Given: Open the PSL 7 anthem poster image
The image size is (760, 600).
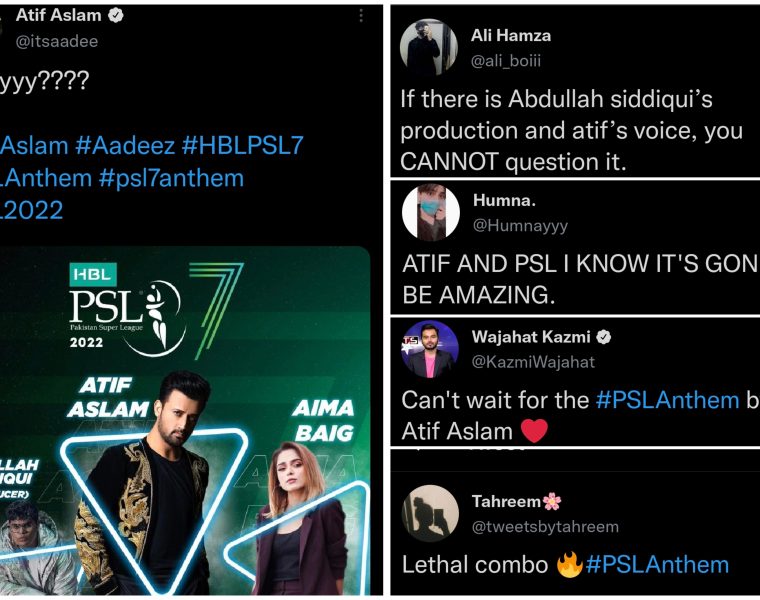Looking at the screenshot, I should pos(184,421).
